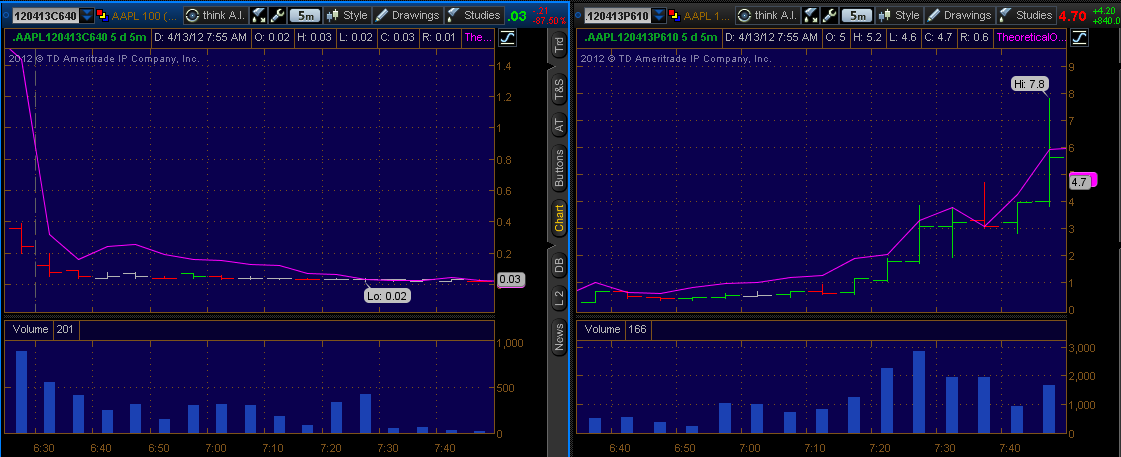The height and width of the screenshot is (457, 1121).
Task: Click the Volume 201 label on left chart
Action: pyautogui.click(x=43, y=329)
